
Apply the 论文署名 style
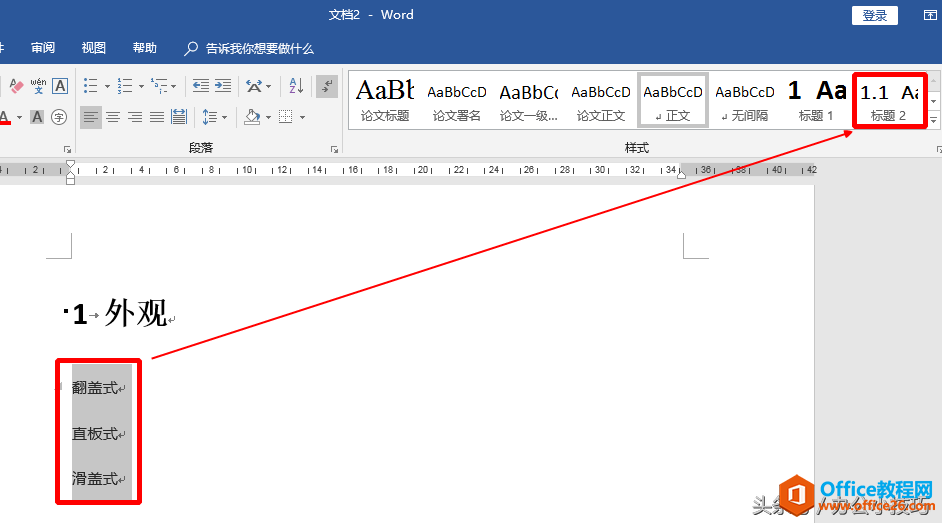coord(457,100)
